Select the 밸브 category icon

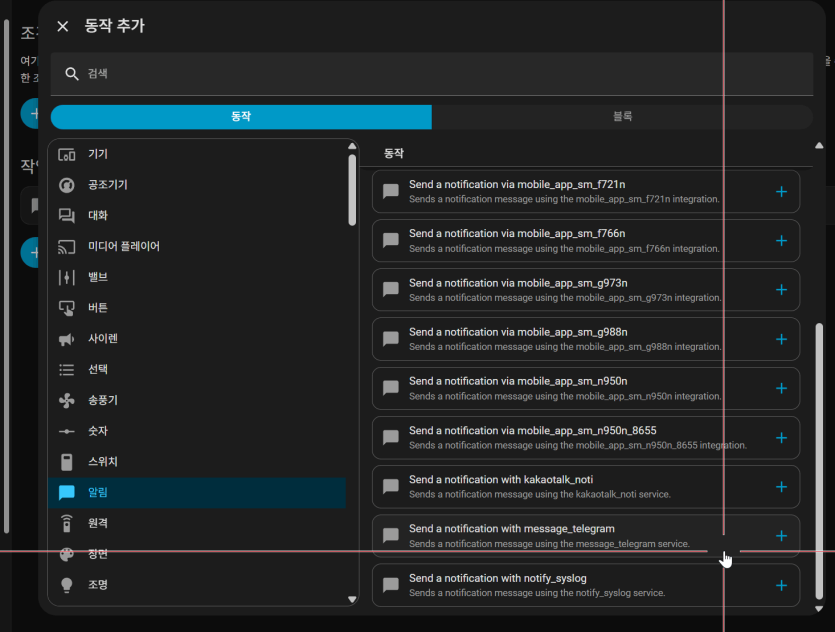[67, 277]
